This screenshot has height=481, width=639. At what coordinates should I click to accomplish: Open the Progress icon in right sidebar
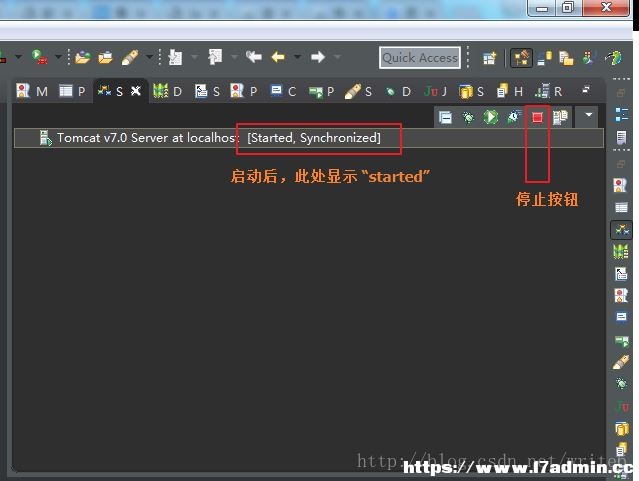(x=621, y=340)
